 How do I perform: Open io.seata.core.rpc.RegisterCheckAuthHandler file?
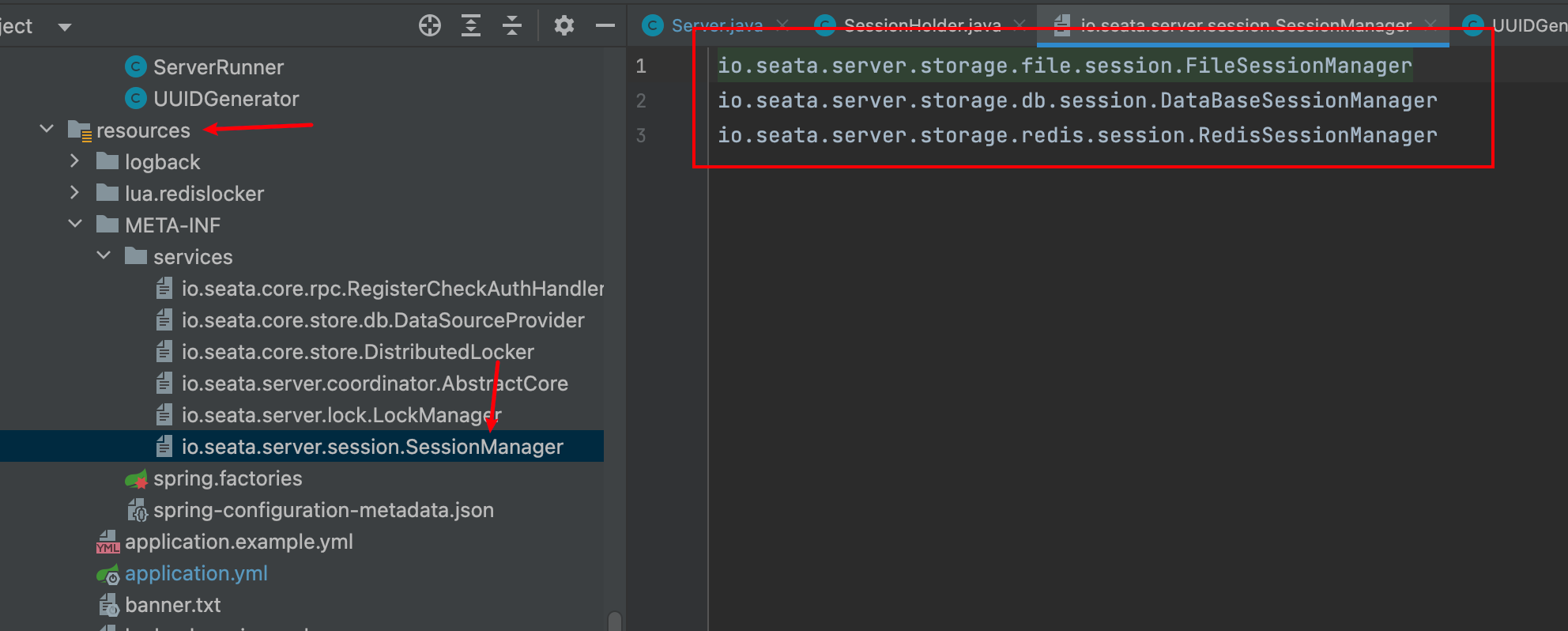pyautogui.click(x=393, y=289)
